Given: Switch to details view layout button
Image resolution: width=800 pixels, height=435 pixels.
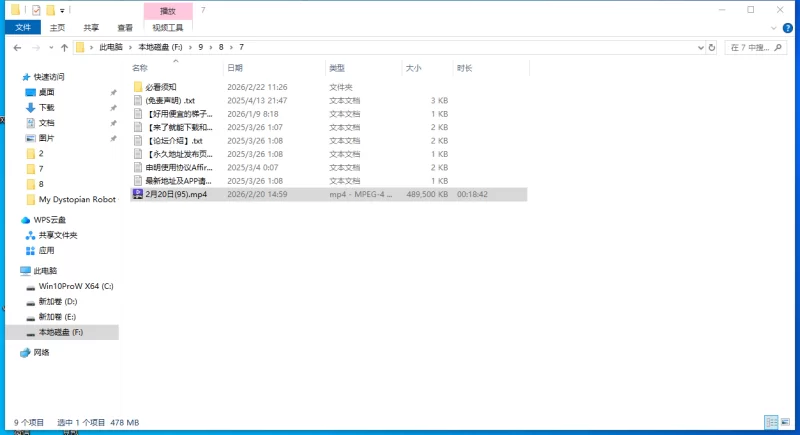Looking at the screenshot, I should [x=771, y=422].
